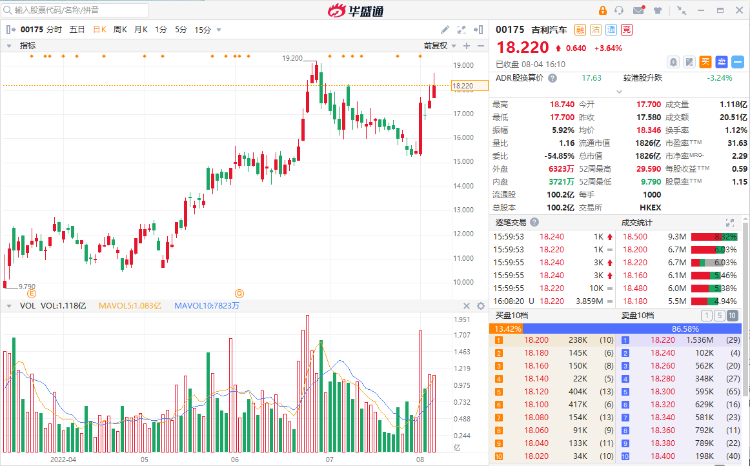Click the 吃 square button
Image resolution: width=750 pixels, height=466 pixels.
coord(689,62)
